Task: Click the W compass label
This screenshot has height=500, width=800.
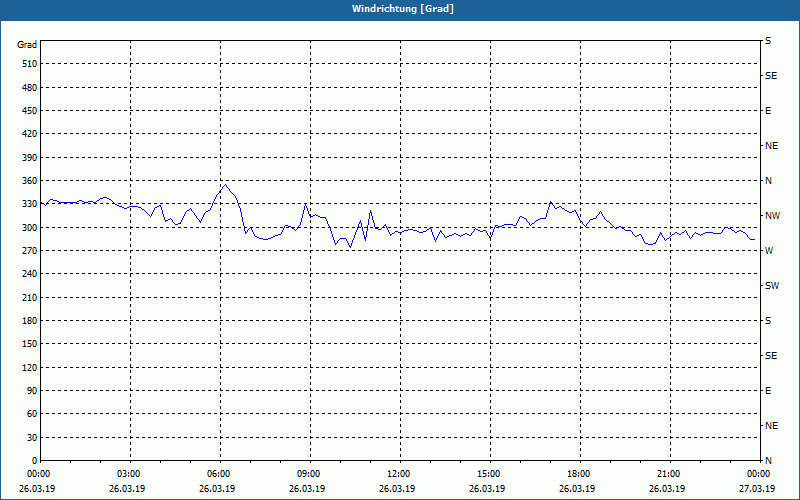Action: pos(769,251)
